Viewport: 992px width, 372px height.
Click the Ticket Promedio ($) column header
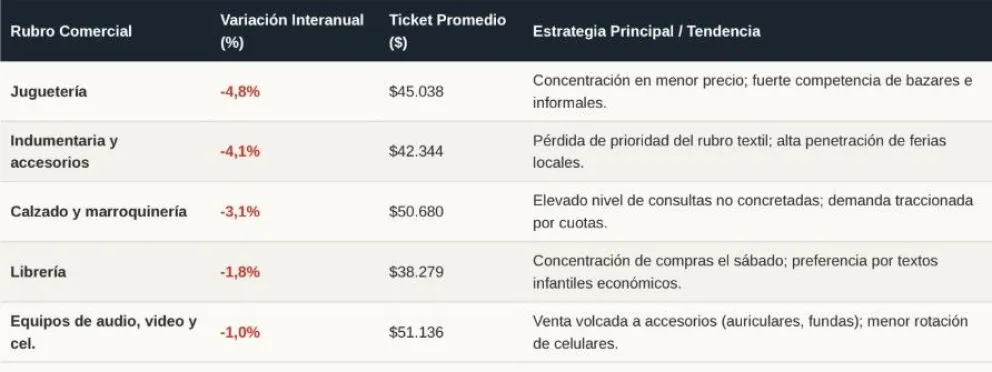tap(447, 31)
